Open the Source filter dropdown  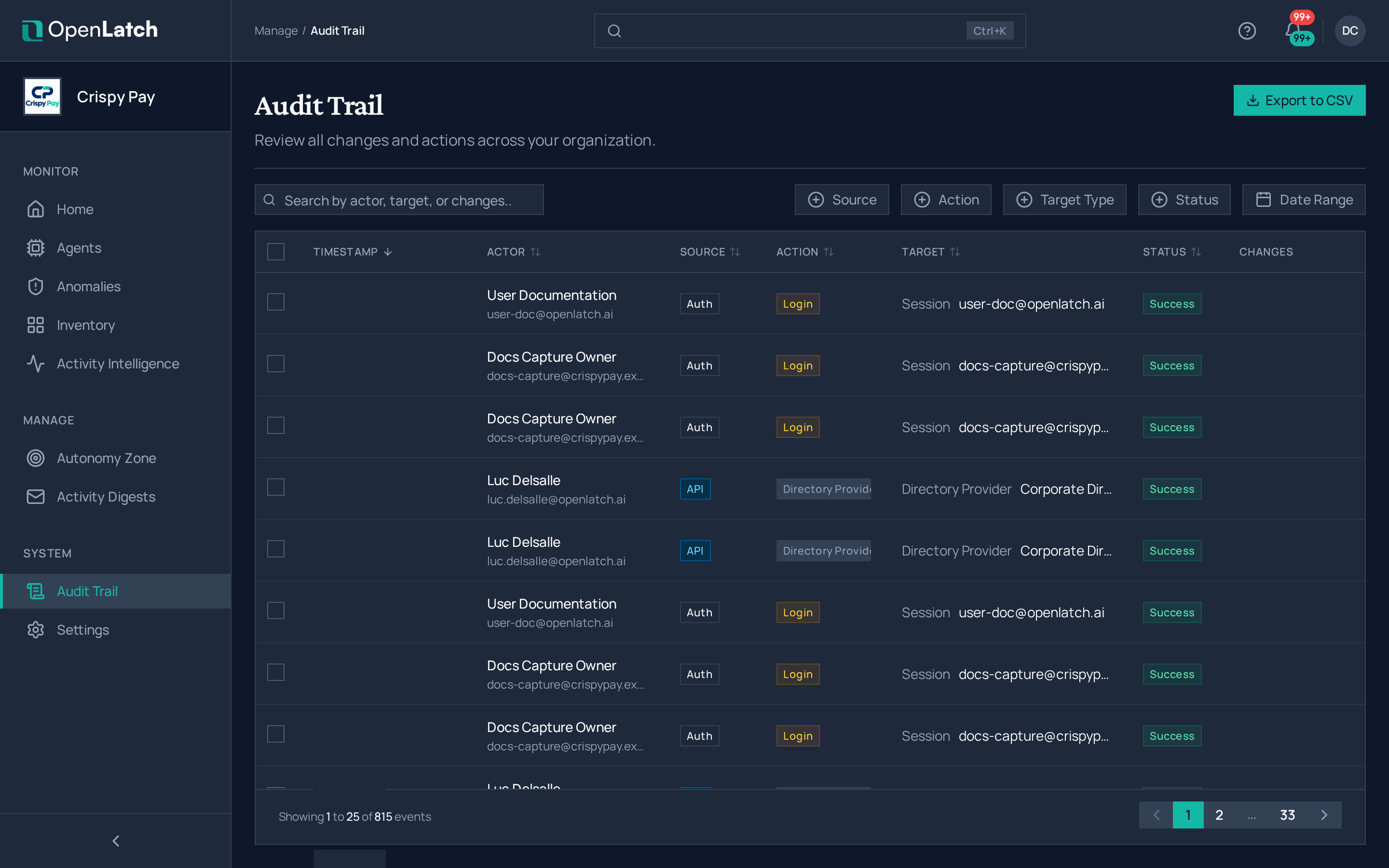842,200
